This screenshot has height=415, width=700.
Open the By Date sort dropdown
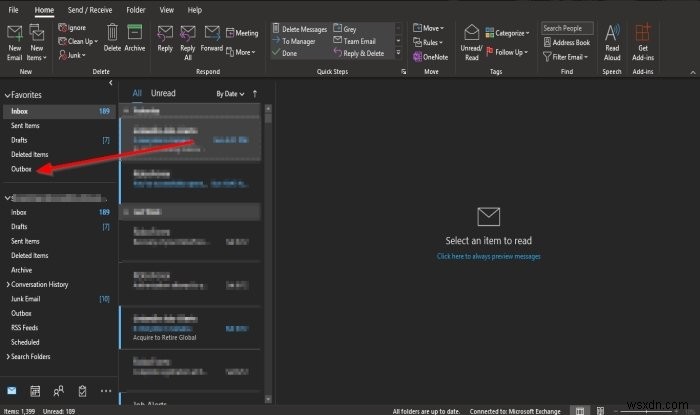[230, 94]
